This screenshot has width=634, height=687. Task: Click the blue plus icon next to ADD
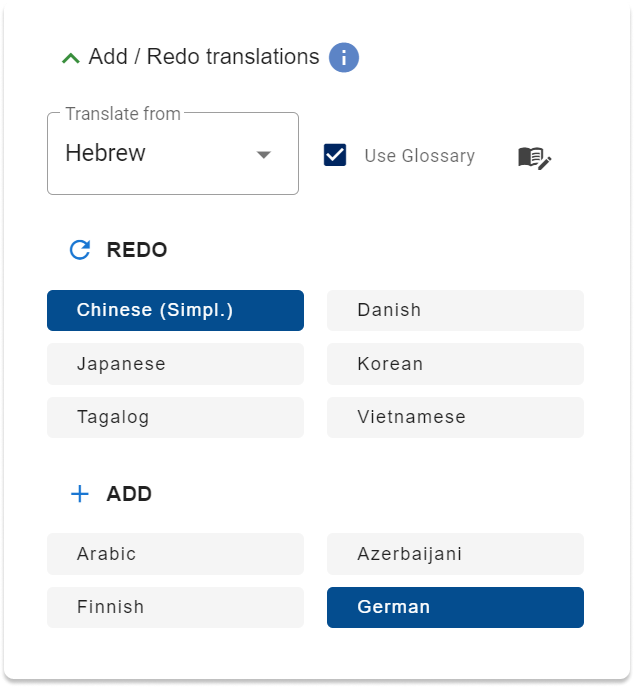pyautogui.click(x=80, y=494)
